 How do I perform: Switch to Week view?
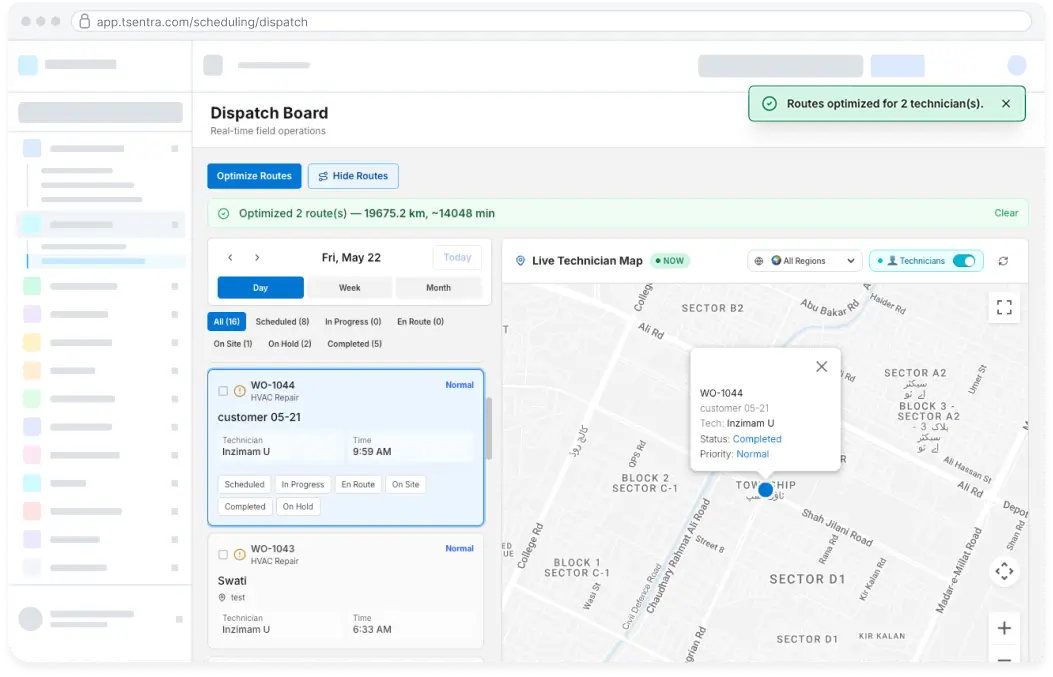pos(349,287)
